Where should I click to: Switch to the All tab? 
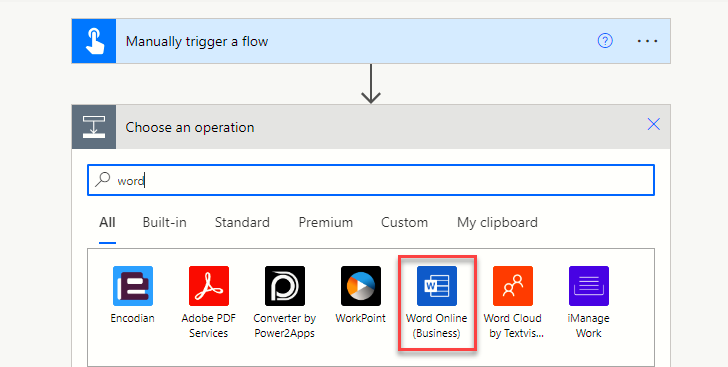click(107, 223)
